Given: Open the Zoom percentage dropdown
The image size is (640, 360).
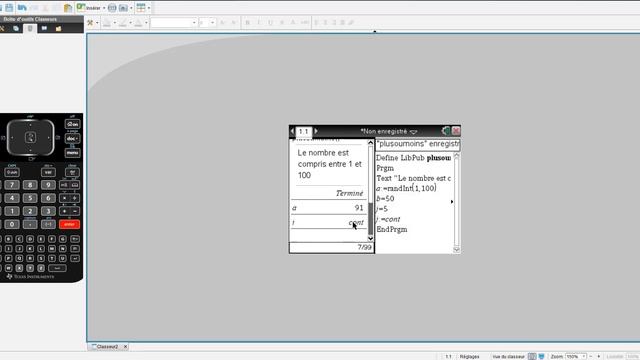Looking at the screenshot, I should (x=584, y=356).
